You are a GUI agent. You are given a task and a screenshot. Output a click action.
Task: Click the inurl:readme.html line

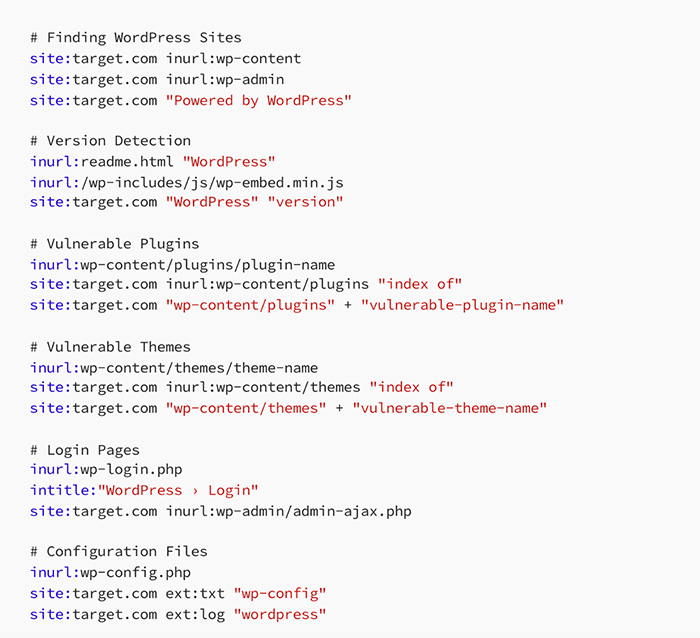pyautogui.click(x=152, y=162)
